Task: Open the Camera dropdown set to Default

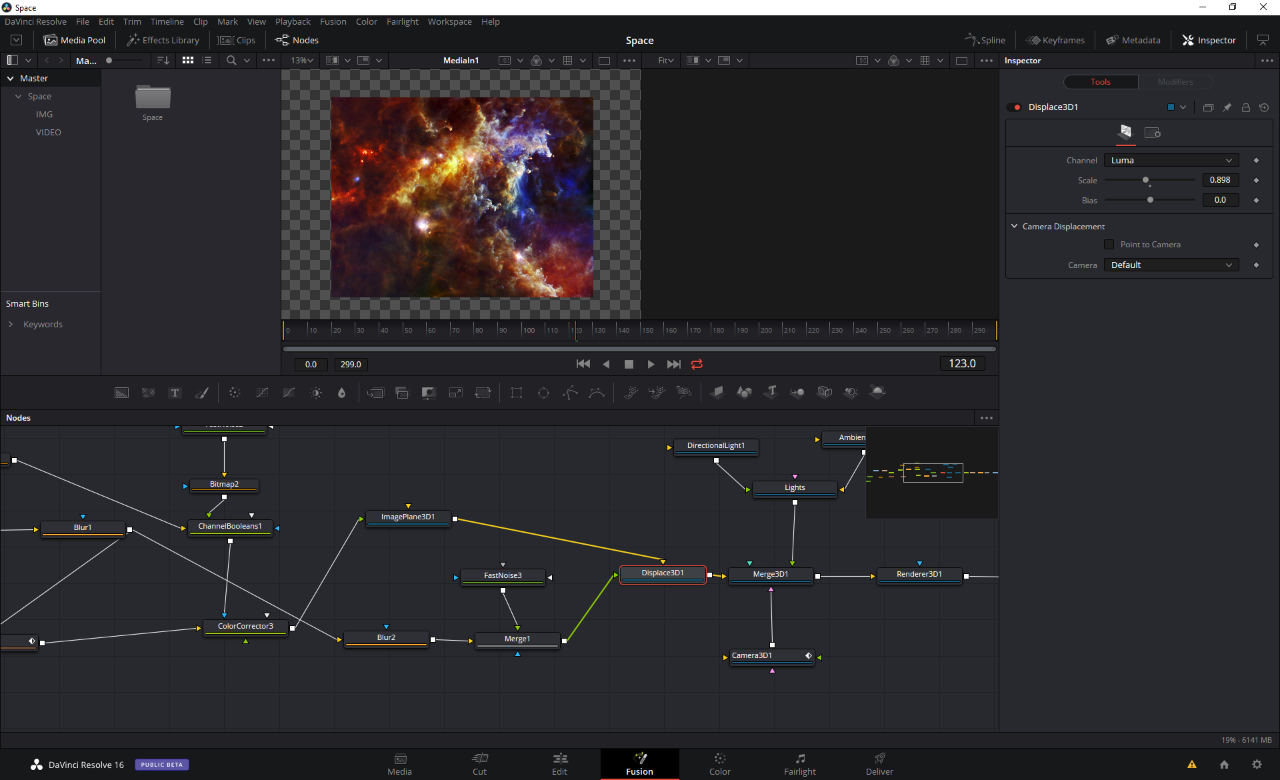Action: pyautogui.click(x=1171, y=264)
